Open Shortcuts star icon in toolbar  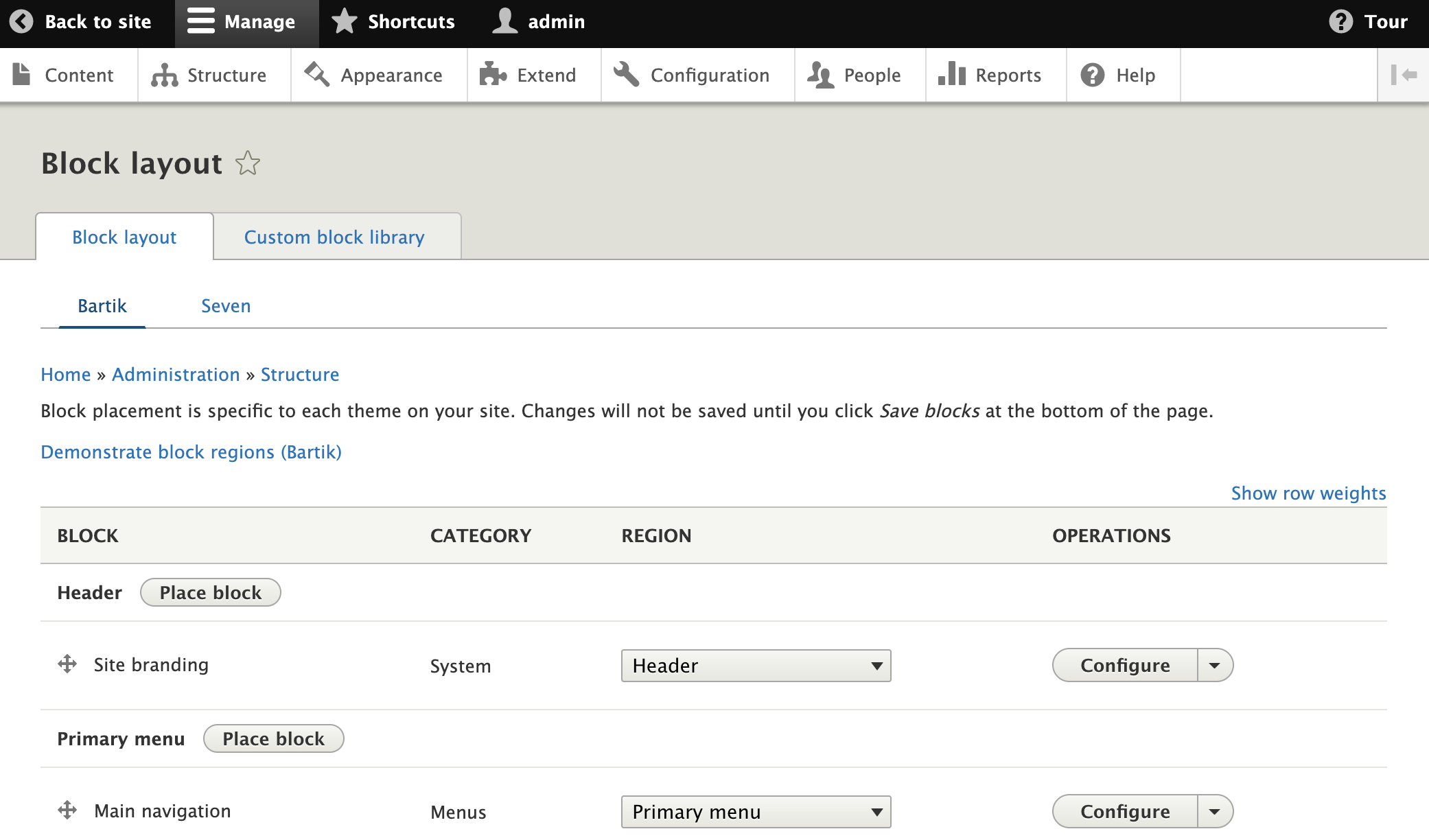point(345,22)
